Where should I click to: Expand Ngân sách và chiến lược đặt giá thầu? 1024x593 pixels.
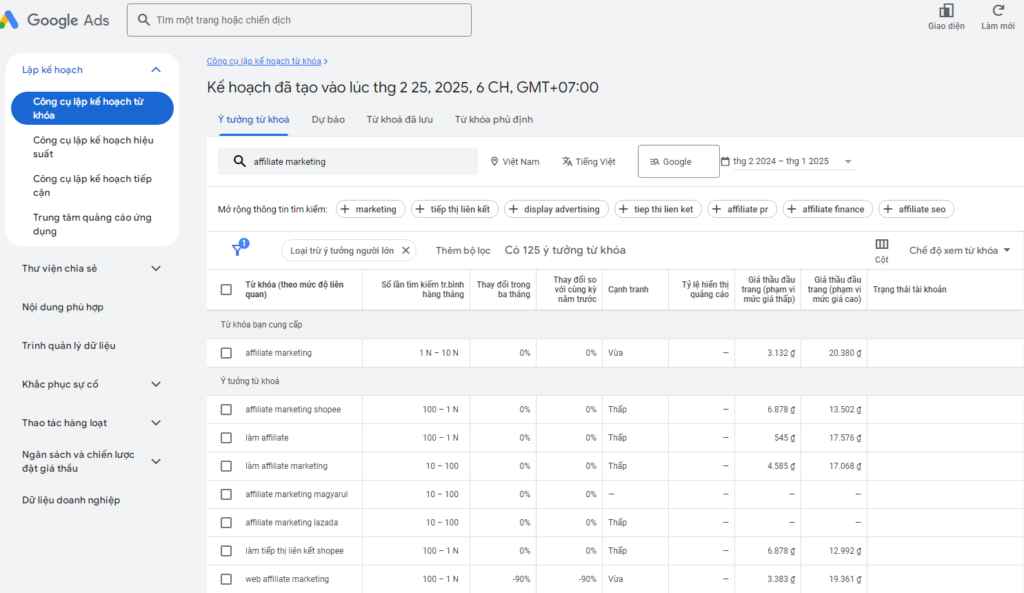[155, 461]
